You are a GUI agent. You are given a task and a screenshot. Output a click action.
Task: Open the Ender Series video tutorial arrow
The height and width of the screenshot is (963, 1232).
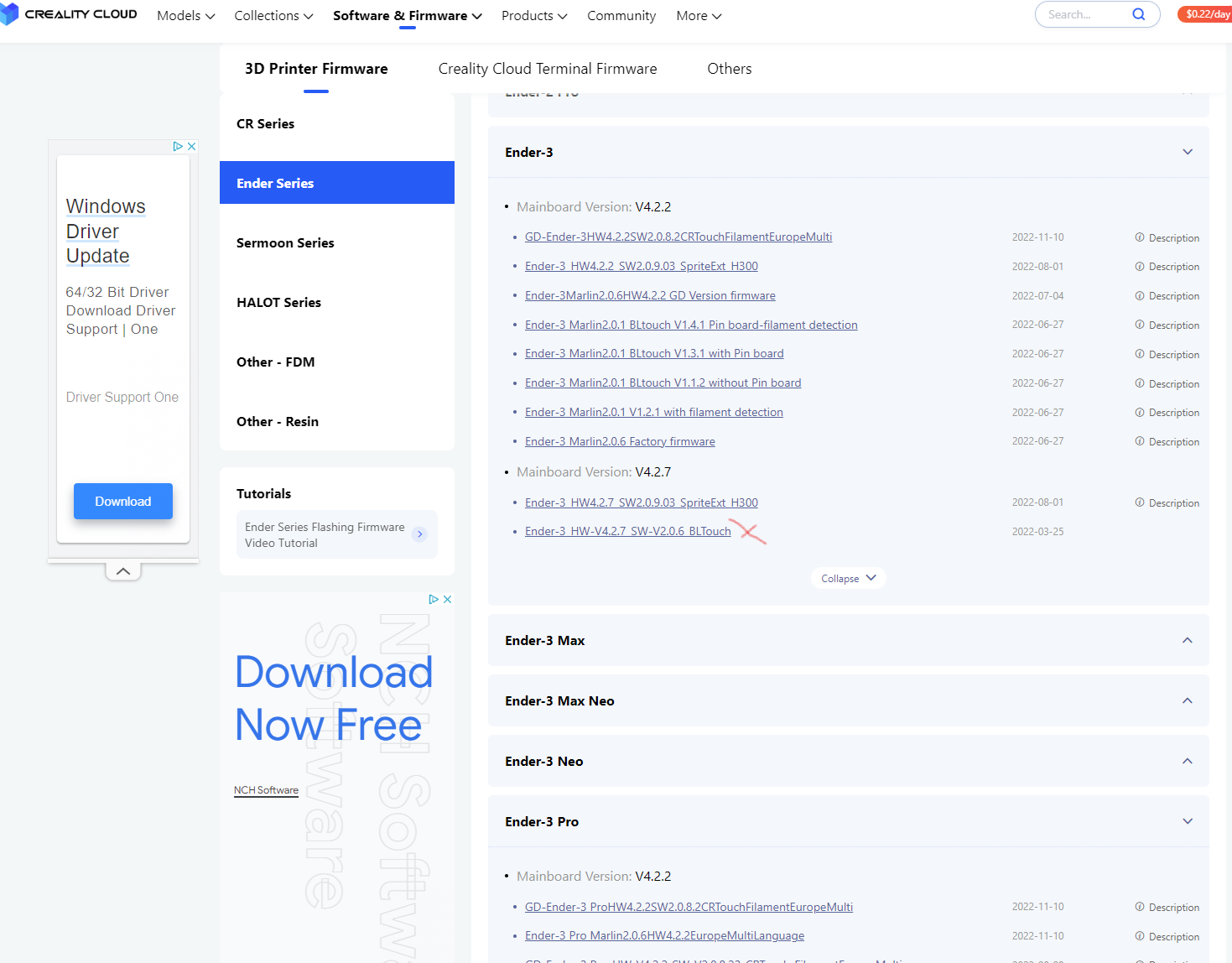click(x=420, y=534)
